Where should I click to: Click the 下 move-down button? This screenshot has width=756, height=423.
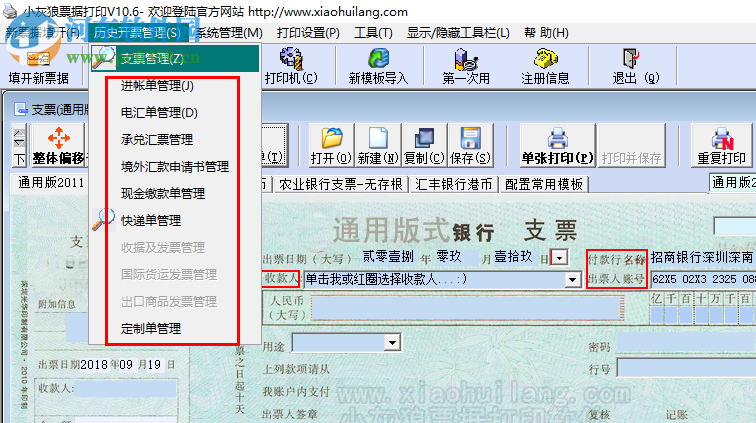(x=19, y=159)
